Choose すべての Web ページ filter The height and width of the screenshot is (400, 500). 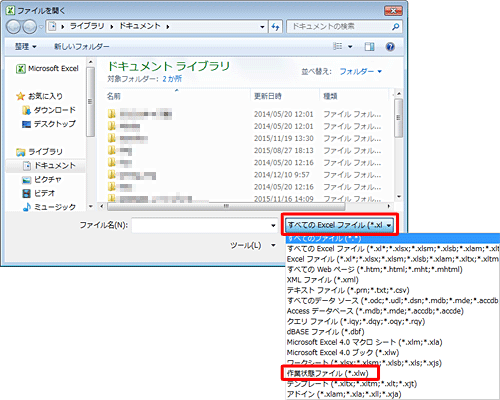point(393,269)
